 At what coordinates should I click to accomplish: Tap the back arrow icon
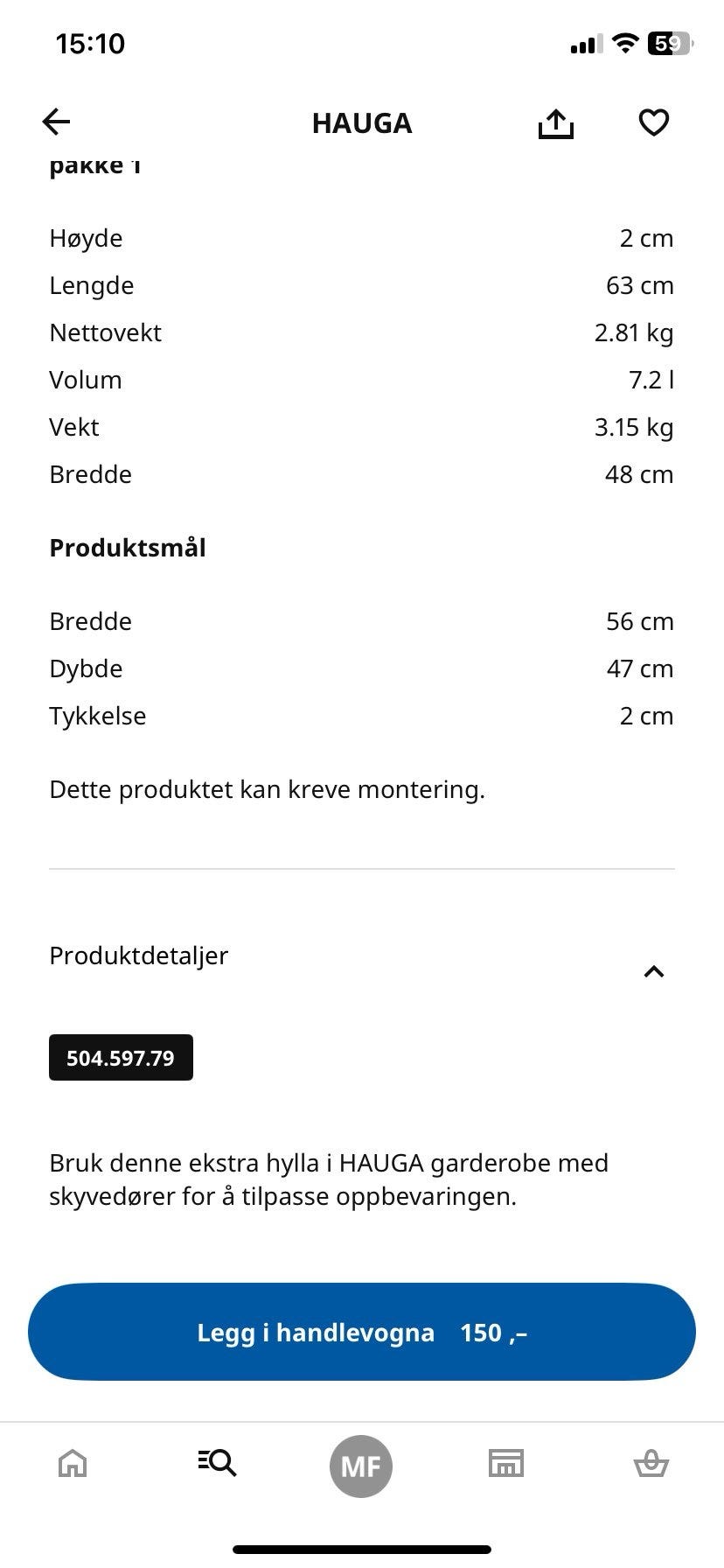click(x=56, y=122)
